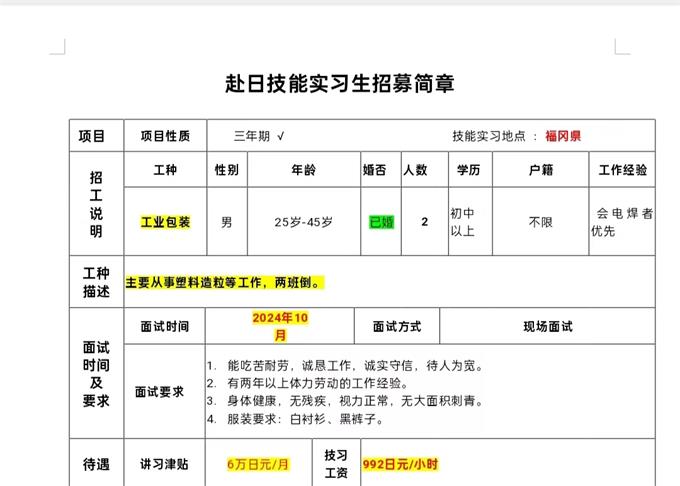Select the 性别 column header

click(x=226, y=170)
